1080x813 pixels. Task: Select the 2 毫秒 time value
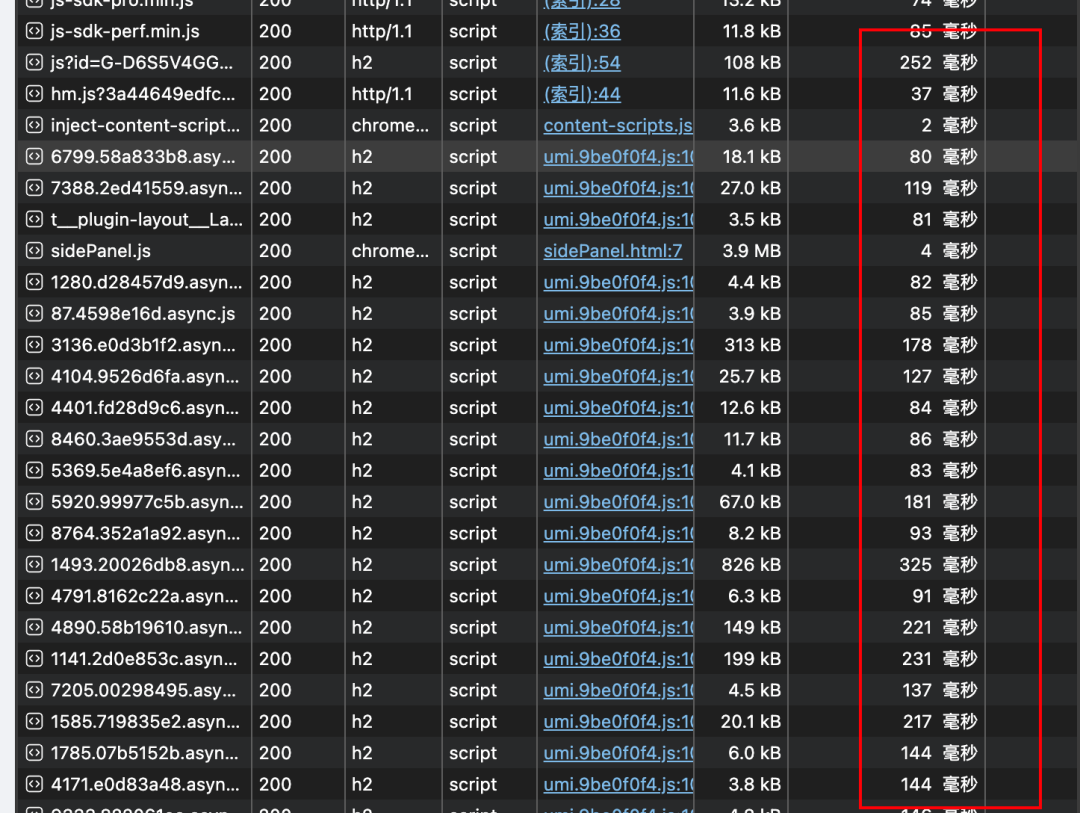tap(949, 125)
